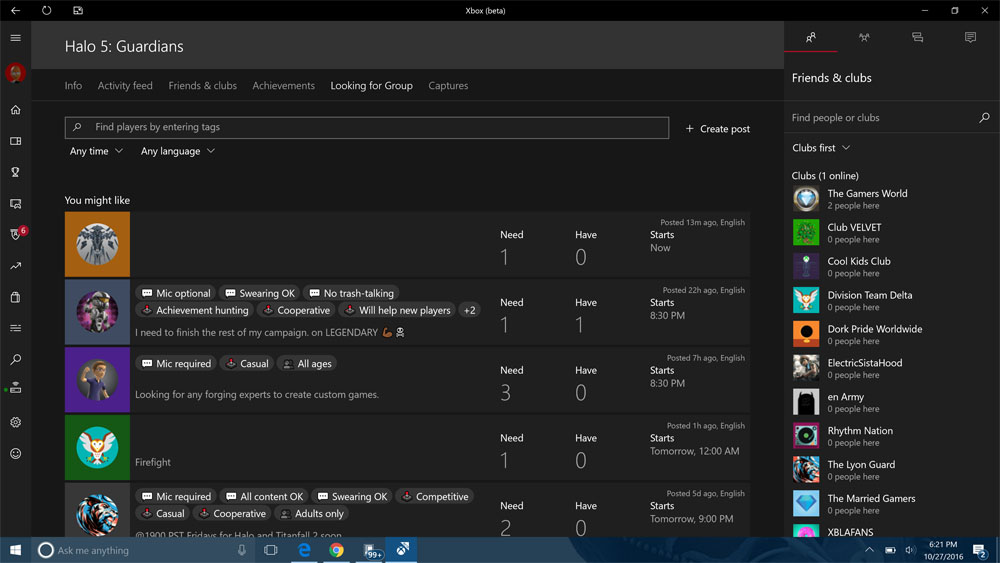Click the +2 more tags chip
The image size is (1000, 563).
(469, 311)
